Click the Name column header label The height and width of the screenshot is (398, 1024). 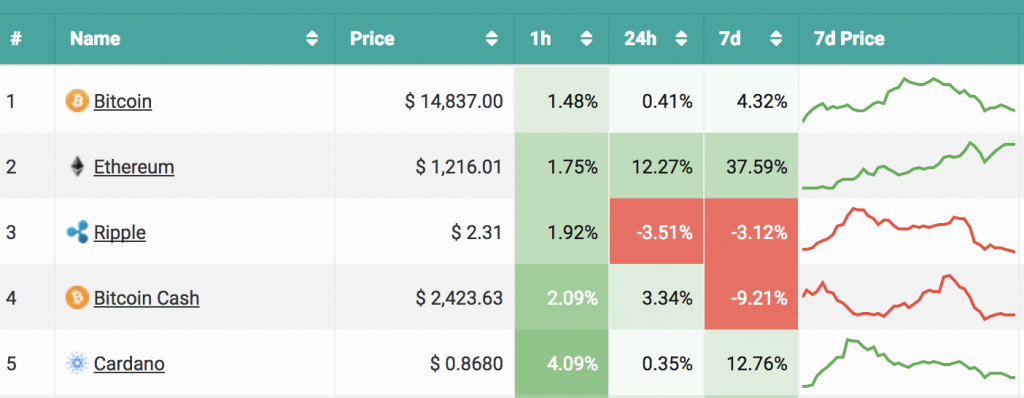tap(95, 39)
